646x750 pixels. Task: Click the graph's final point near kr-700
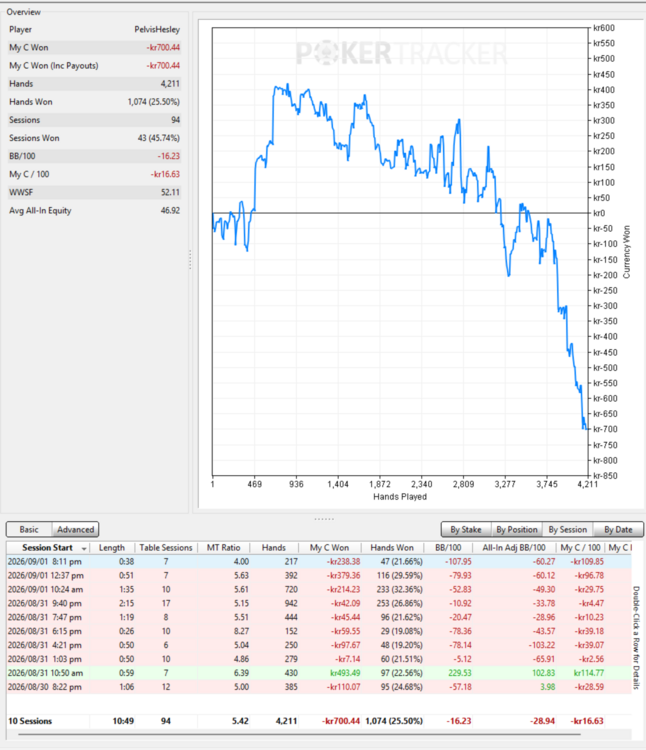[587, 429]
